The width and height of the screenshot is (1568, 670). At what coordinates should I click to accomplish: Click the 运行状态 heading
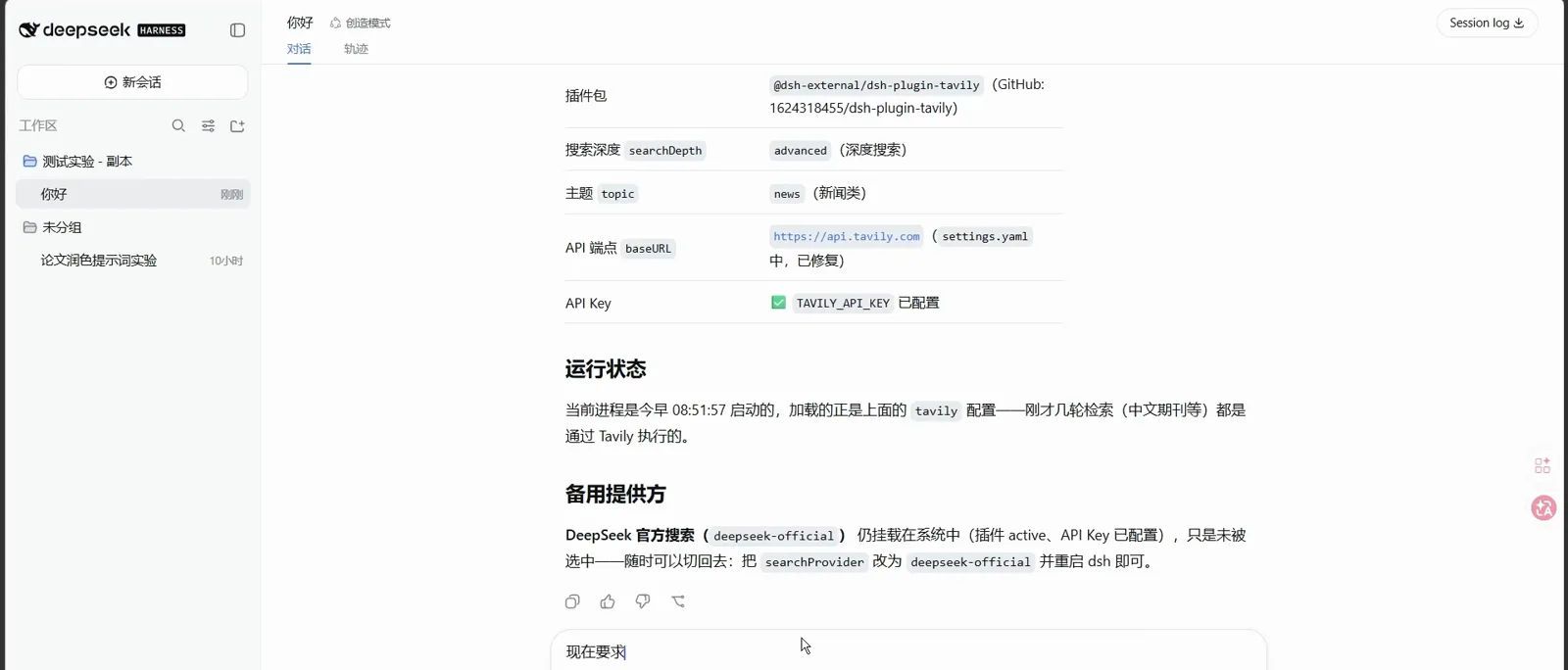[606, 369]
